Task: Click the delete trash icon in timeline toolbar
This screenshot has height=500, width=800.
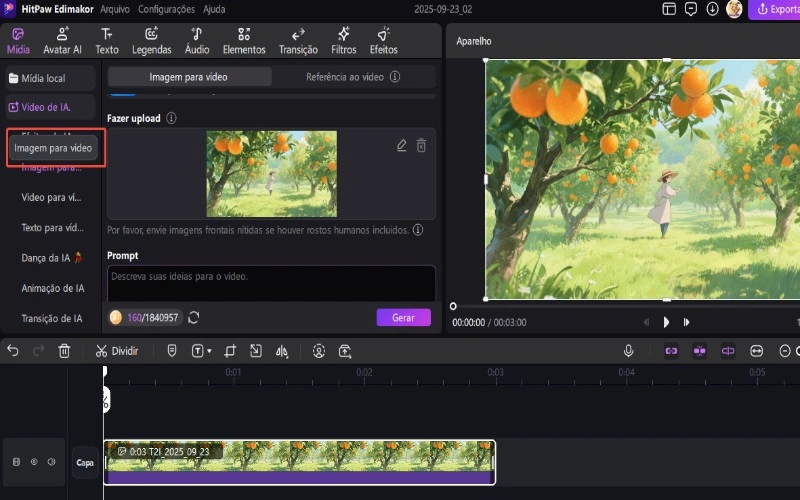Action: pos(64,351)
